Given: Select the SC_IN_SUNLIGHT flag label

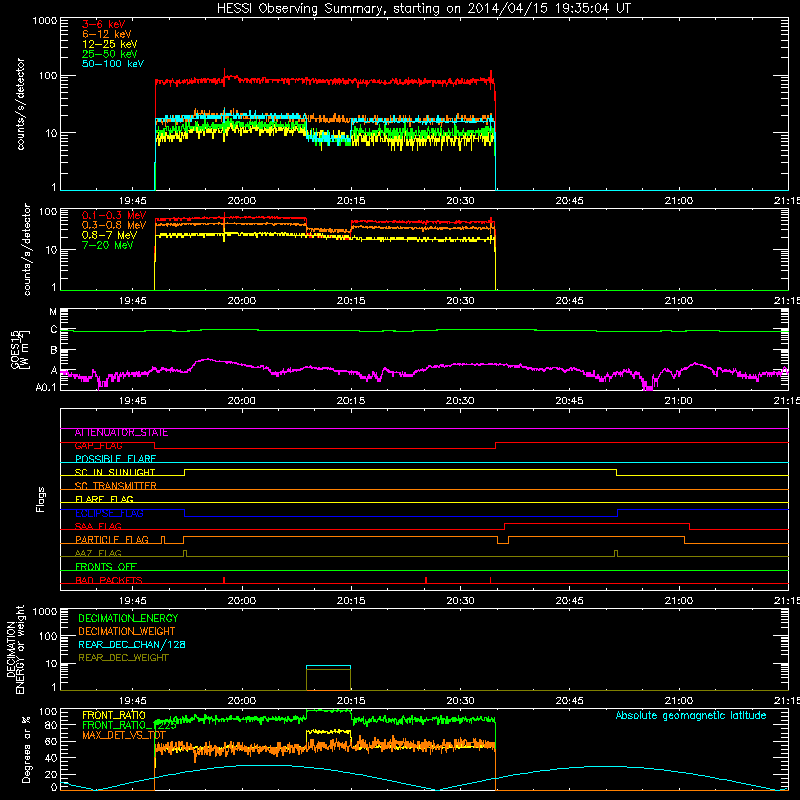Looking at the screenshot, I should pos(115,472).
